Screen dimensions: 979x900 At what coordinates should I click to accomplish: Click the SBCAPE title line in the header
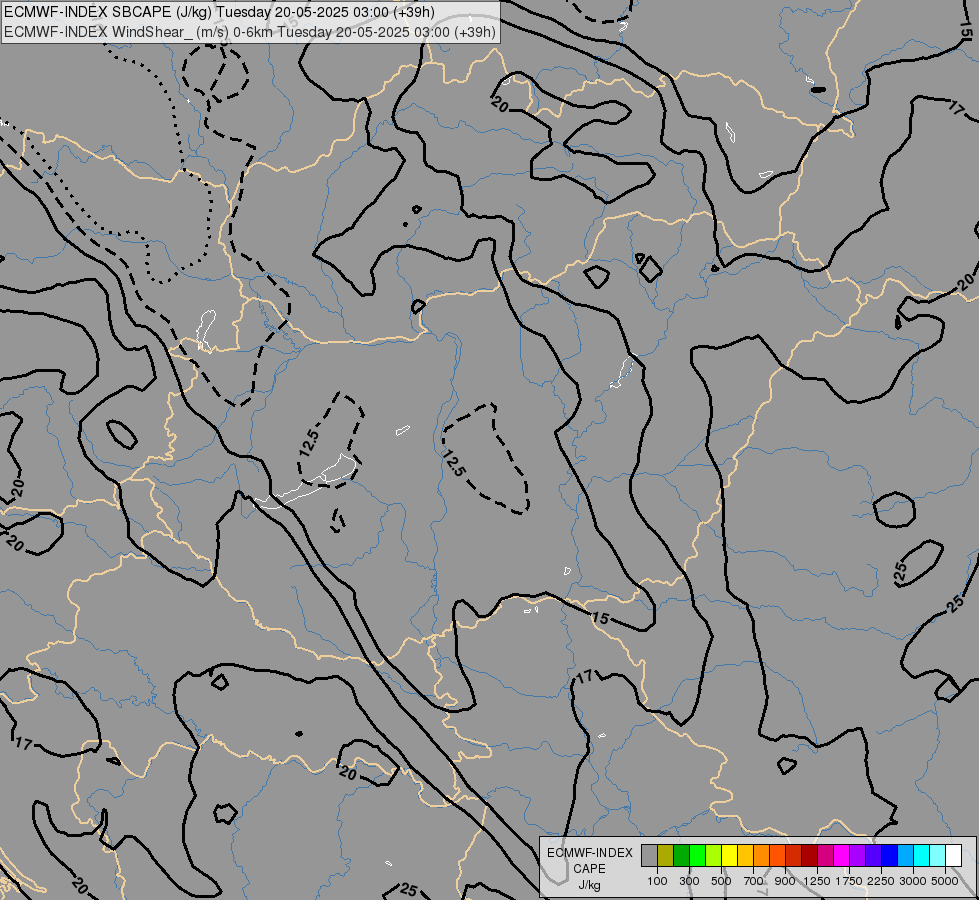[x=219, y=12]
